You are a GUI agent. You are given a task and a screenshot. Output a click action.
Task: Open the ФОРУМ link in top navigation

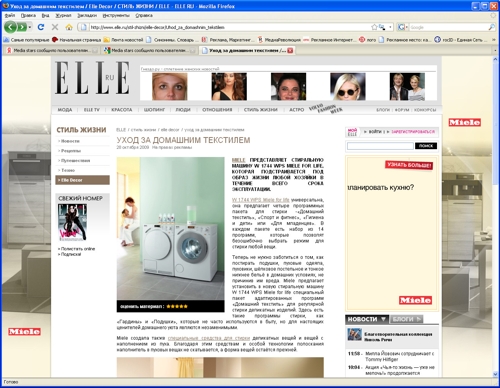coord(402,110)
